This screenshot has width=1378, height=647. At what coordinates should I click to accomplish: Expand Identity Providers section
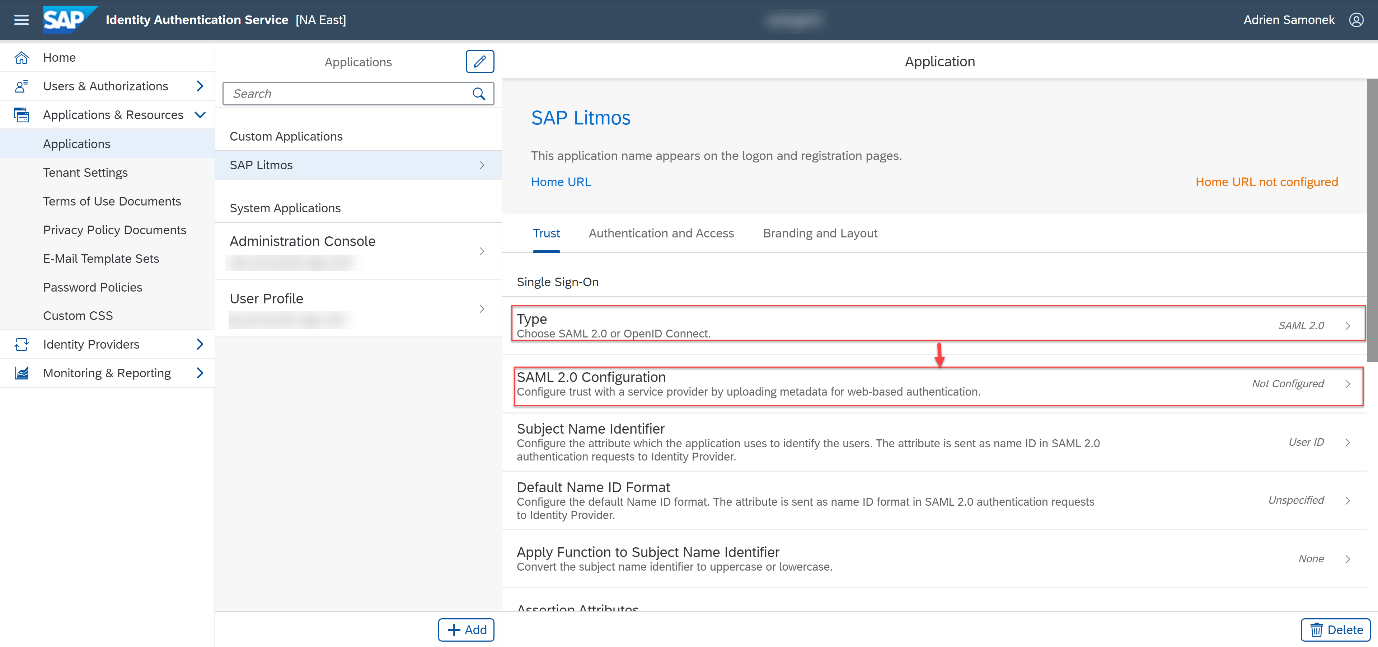tap(200, 345)
